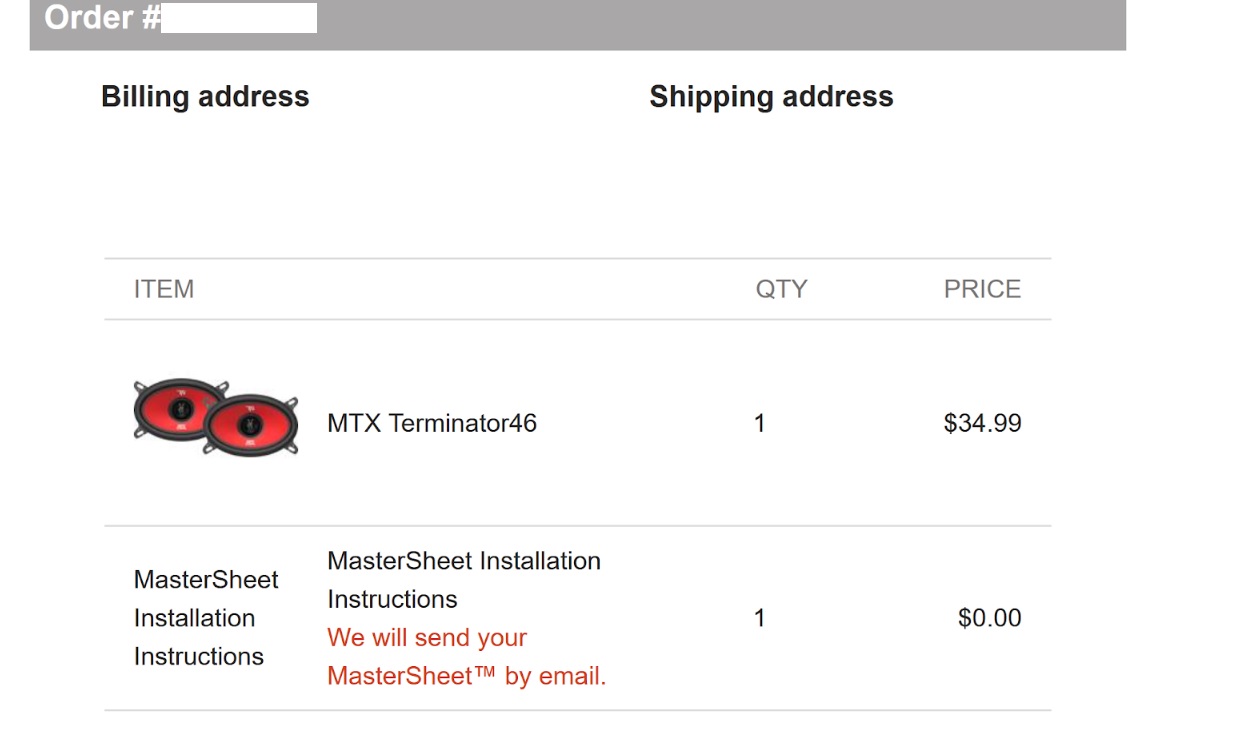Click the word 'Instructions' under MasterSheet Installation
The height and width of the screenshot is (732, 1239).
pos(392,599)
